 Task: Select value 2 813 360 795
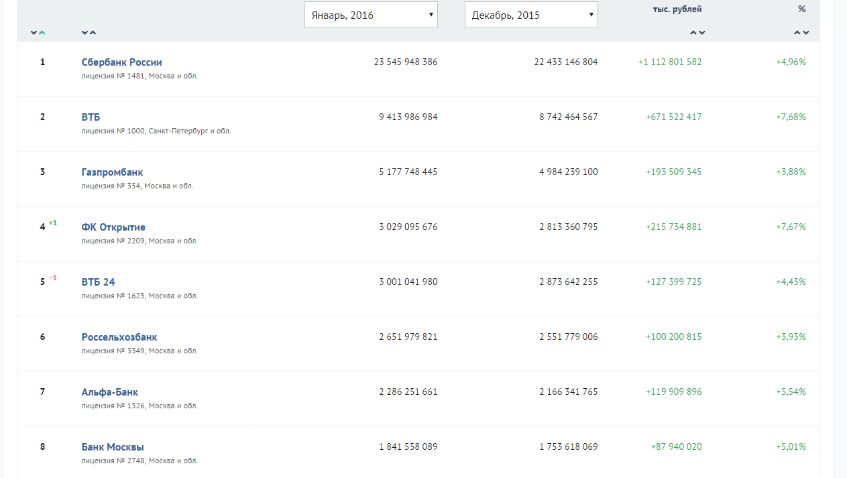568,227
